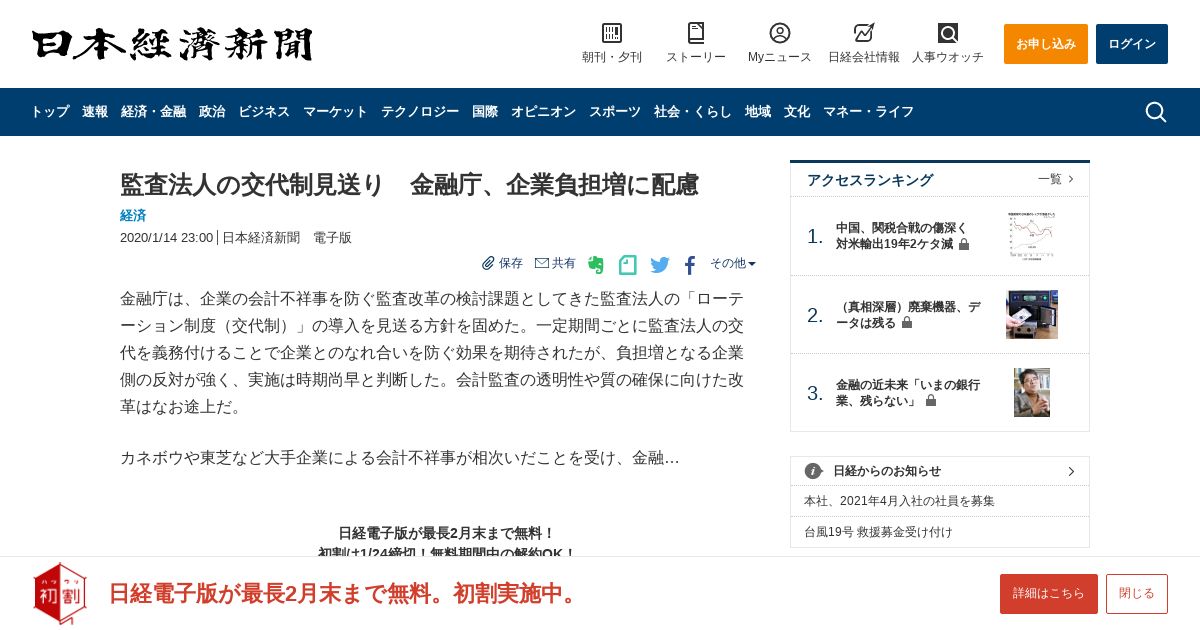1200x630 pixels.
Task: Open ranking article 金融の近未来
Action: coord(908,393)
